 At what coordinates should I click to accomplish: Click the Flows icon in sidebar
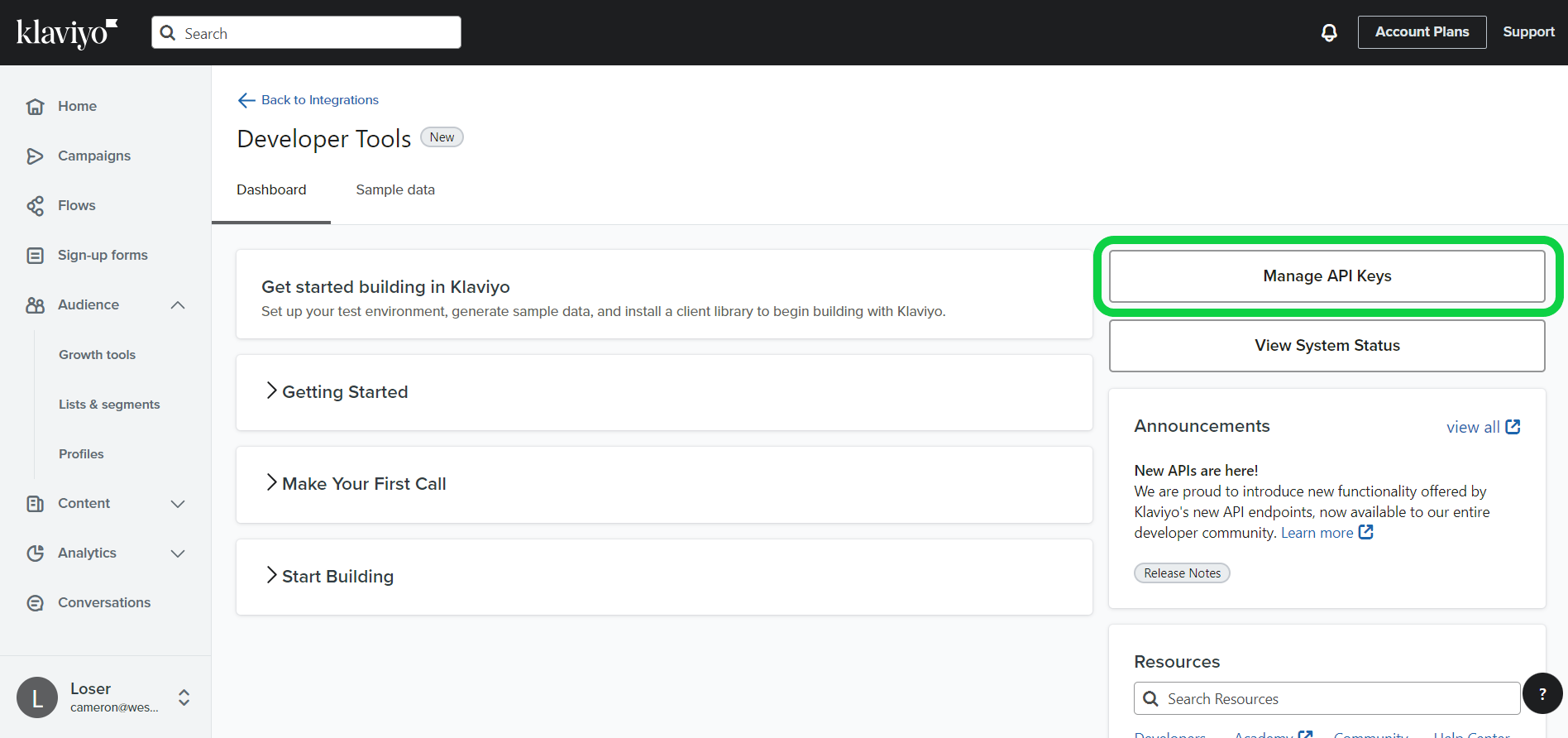point(35,205)
